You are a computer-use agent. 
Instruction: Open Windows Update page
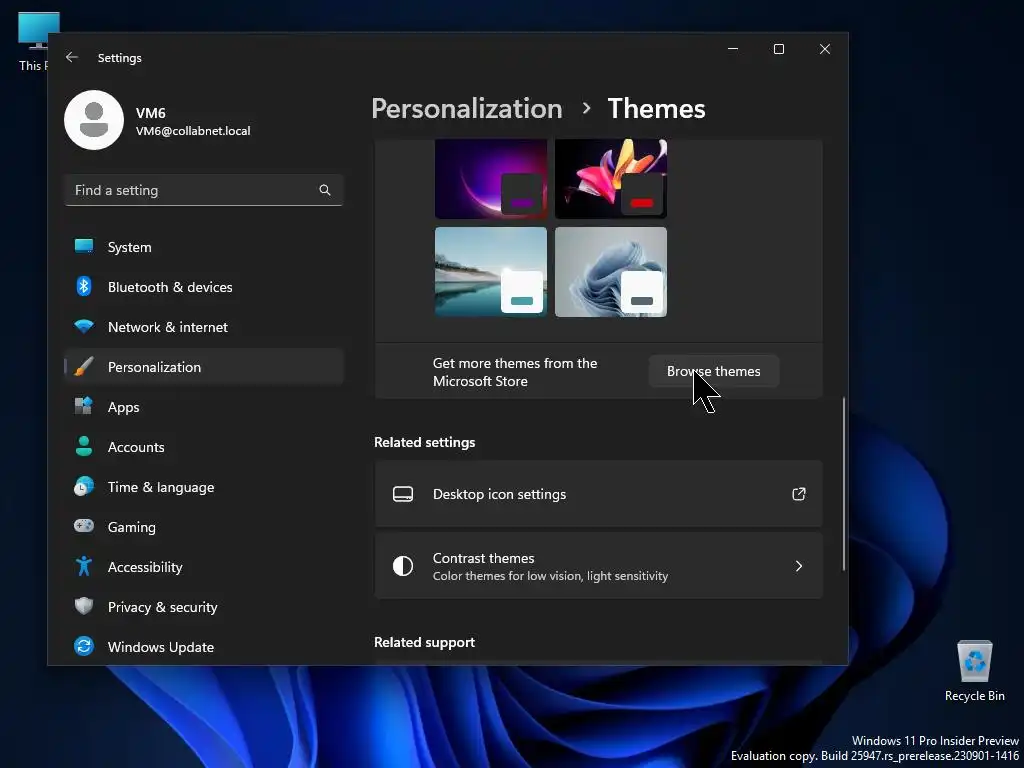[204, 647]
